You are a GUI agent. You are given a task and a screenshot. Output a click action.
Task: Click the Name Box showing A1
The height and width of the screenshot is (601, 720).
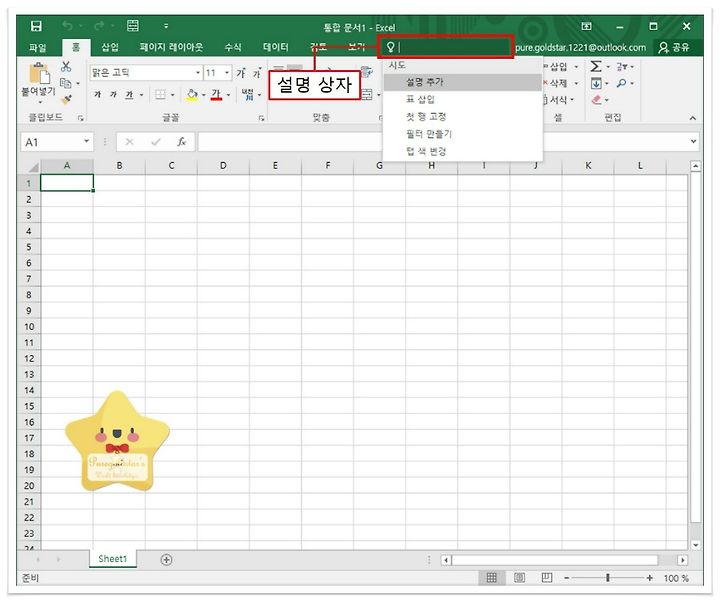click(57, 142)
